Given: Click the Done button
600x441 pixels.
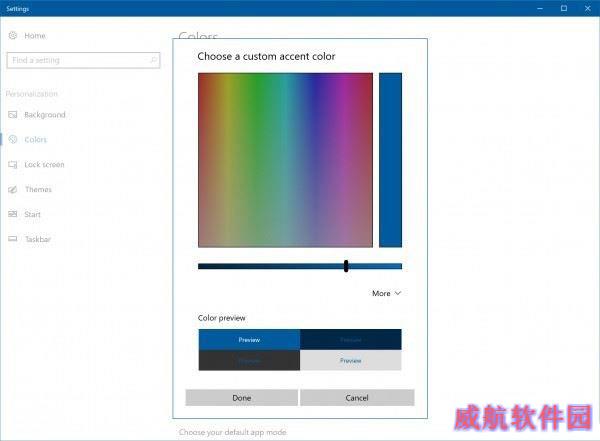Looking at the screenshot, I should [241, 398].
